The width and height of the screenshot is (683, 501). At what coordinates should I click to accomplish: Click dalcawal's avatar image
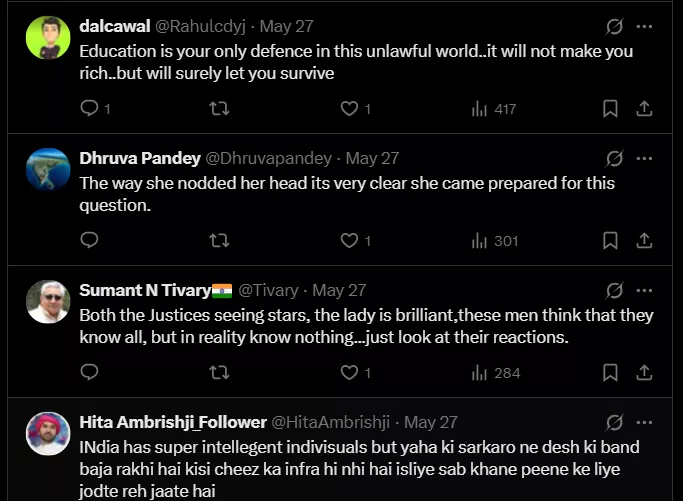[x=48, y=37]
